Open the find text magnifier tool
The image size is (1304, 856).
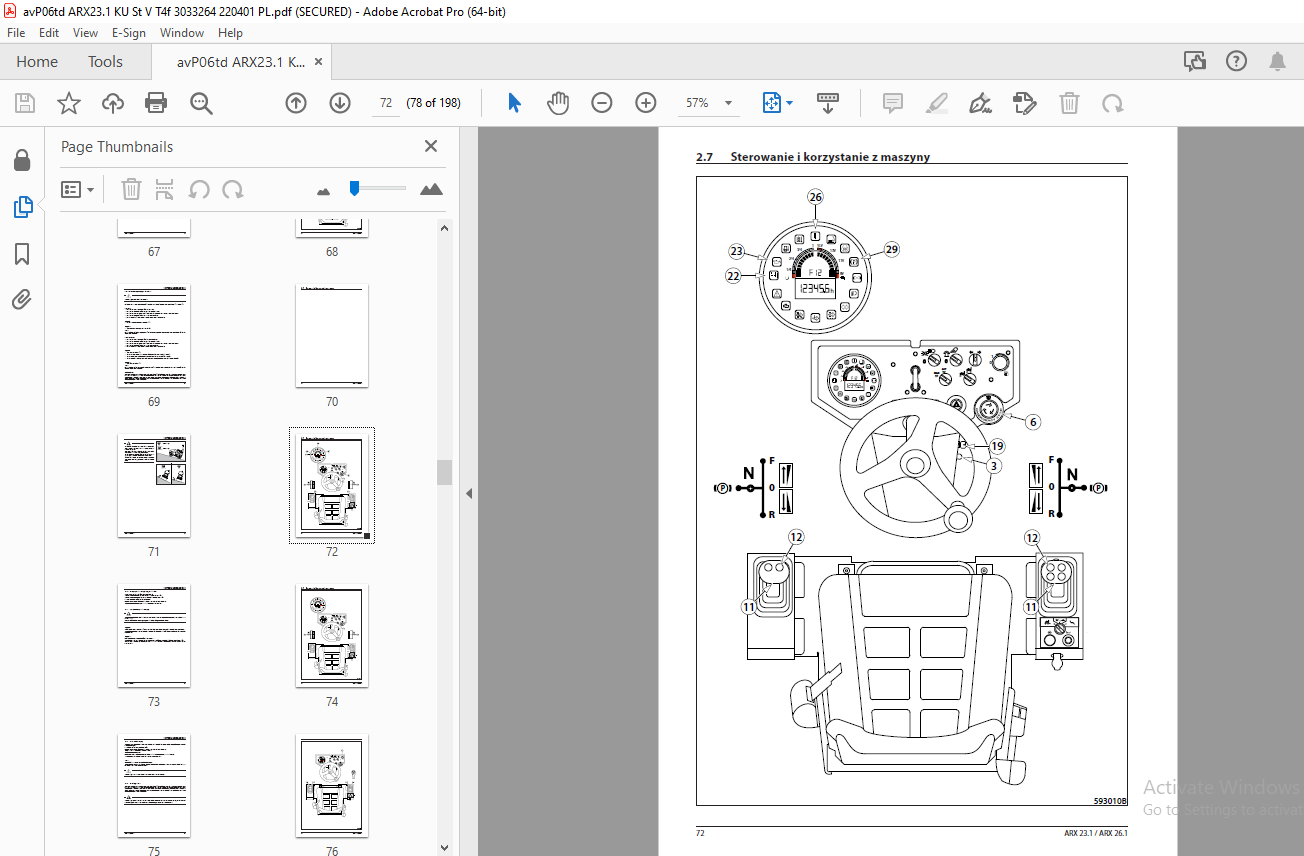(x=202, y=103)
